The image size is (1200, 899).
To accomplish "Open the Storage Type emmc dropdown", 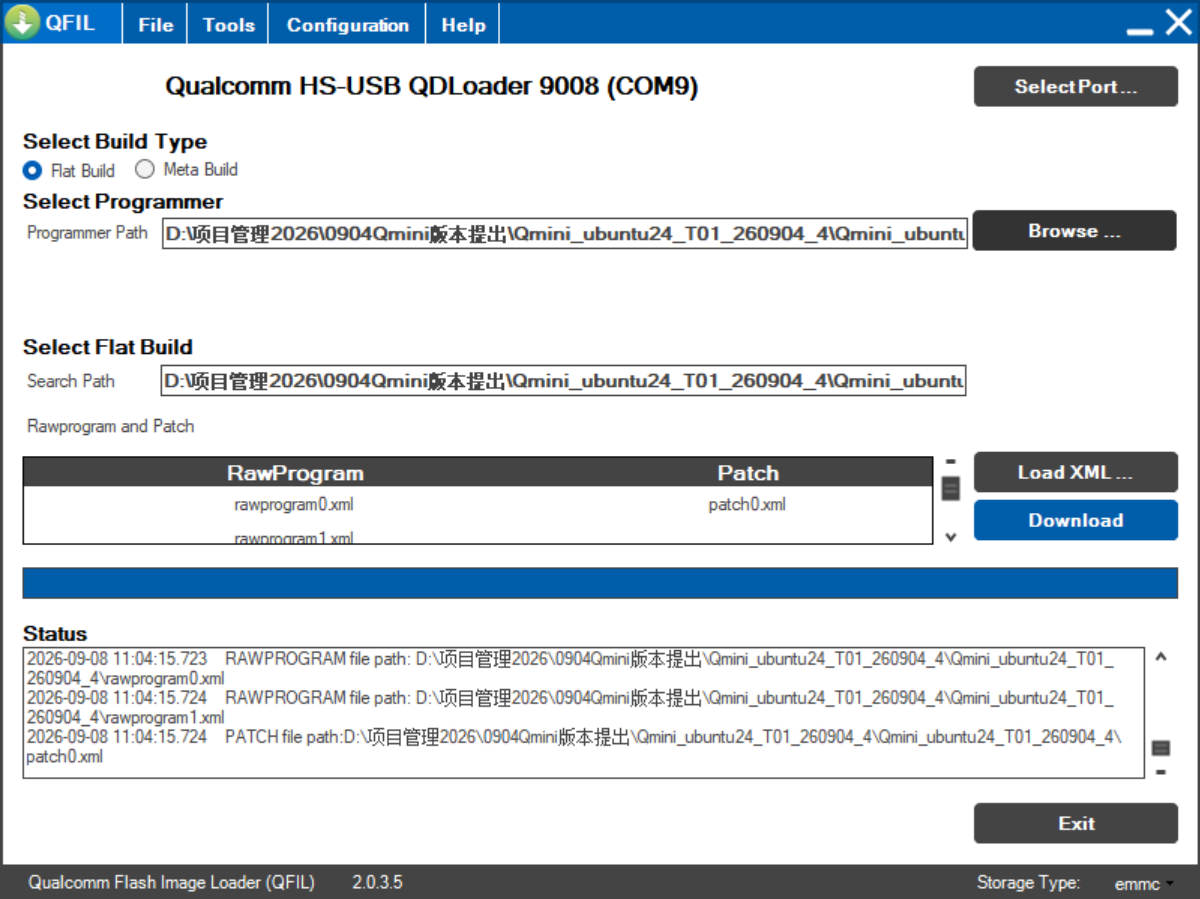I will click(1144, 883).
